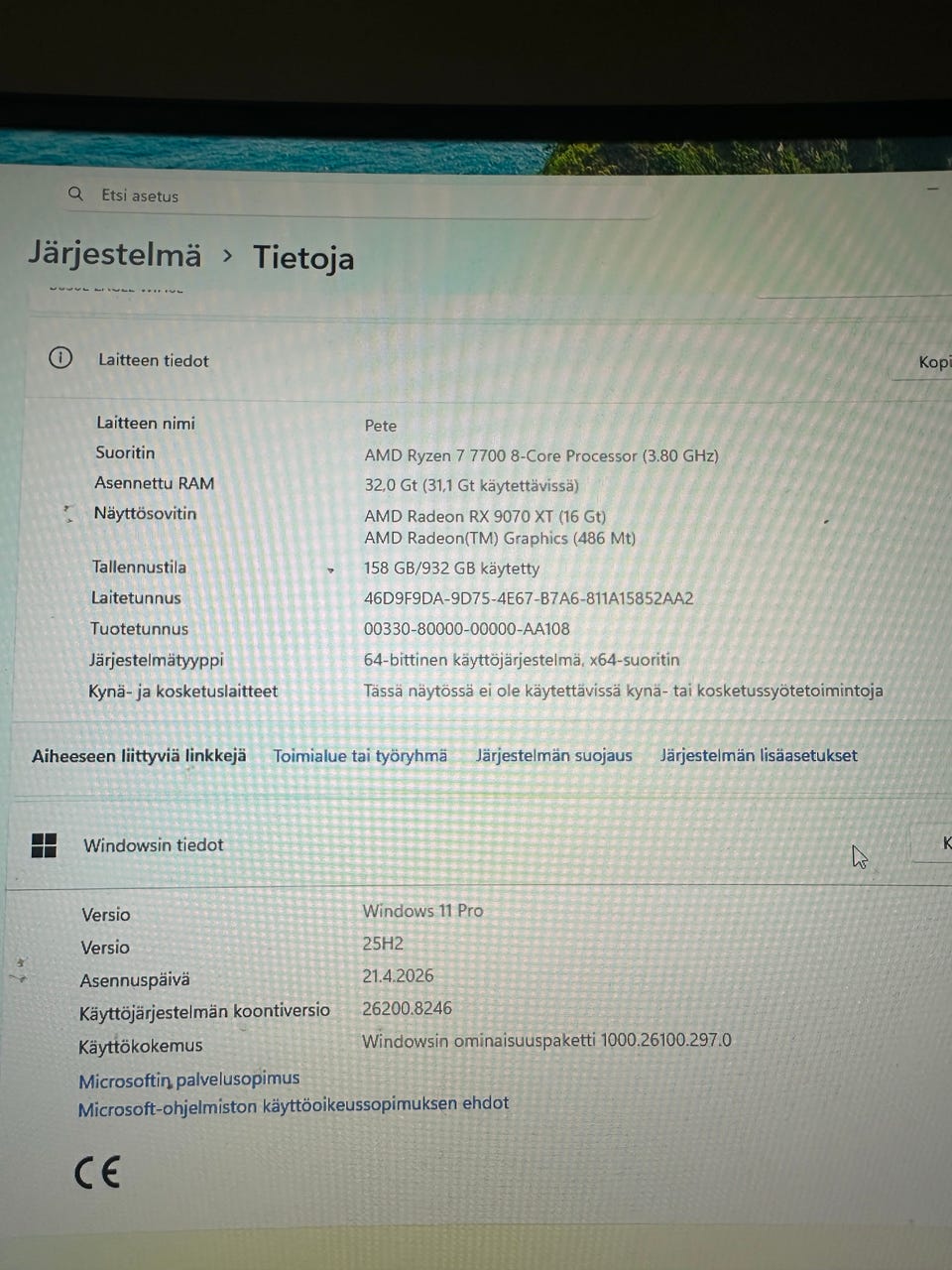Select the device name value Pete

(381, 425)
